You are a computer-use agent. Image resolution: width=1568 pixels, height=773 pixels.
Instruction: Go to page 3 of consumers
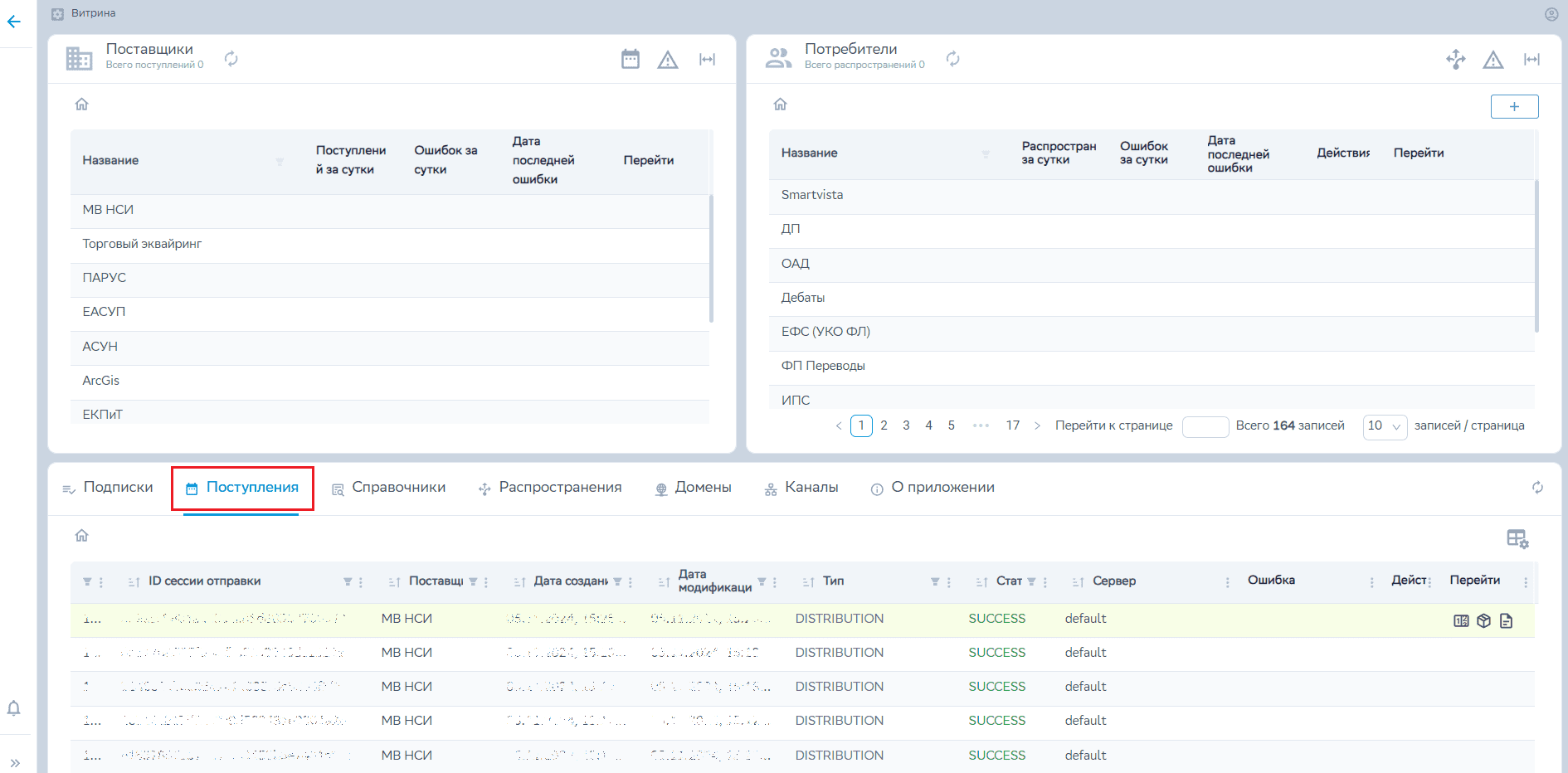click(x=906, y=425)
